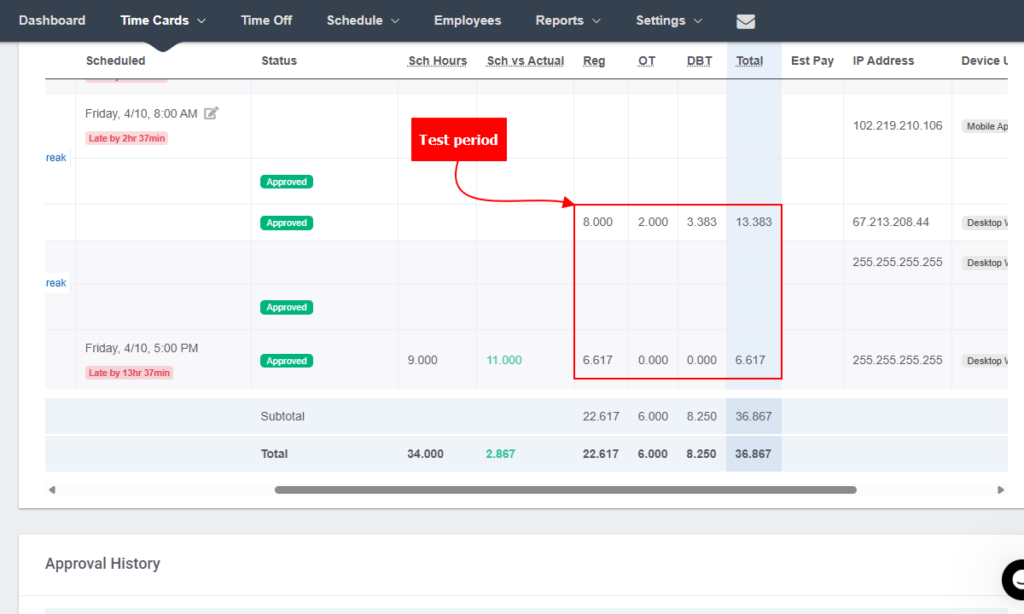Select Friday, 4/10, 5:00 PM text
This screenshot has width=1024, height=614.
click(141, 348)
